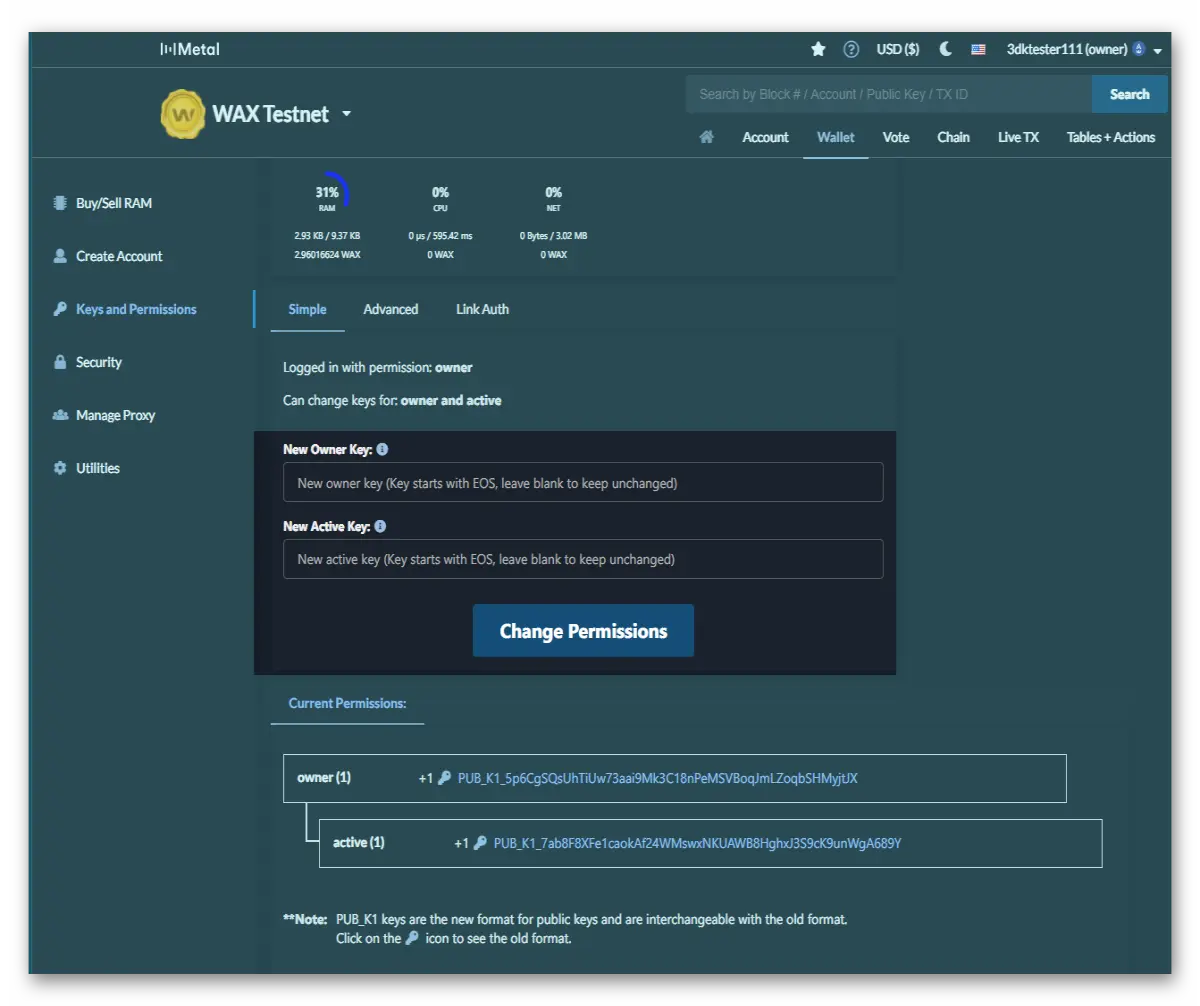The width and height of the screenshot is (1200, 1006).
Task: Click the active (1) permission label
Action: (359, 843)
